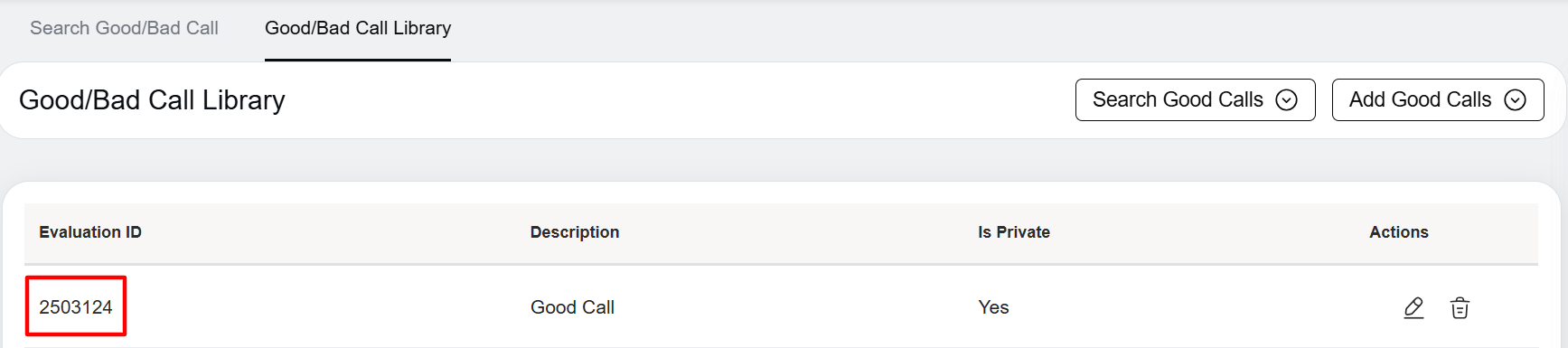Click the Search Good Calls button label
Screen dimensions: 1568x348
point(1178,99)
